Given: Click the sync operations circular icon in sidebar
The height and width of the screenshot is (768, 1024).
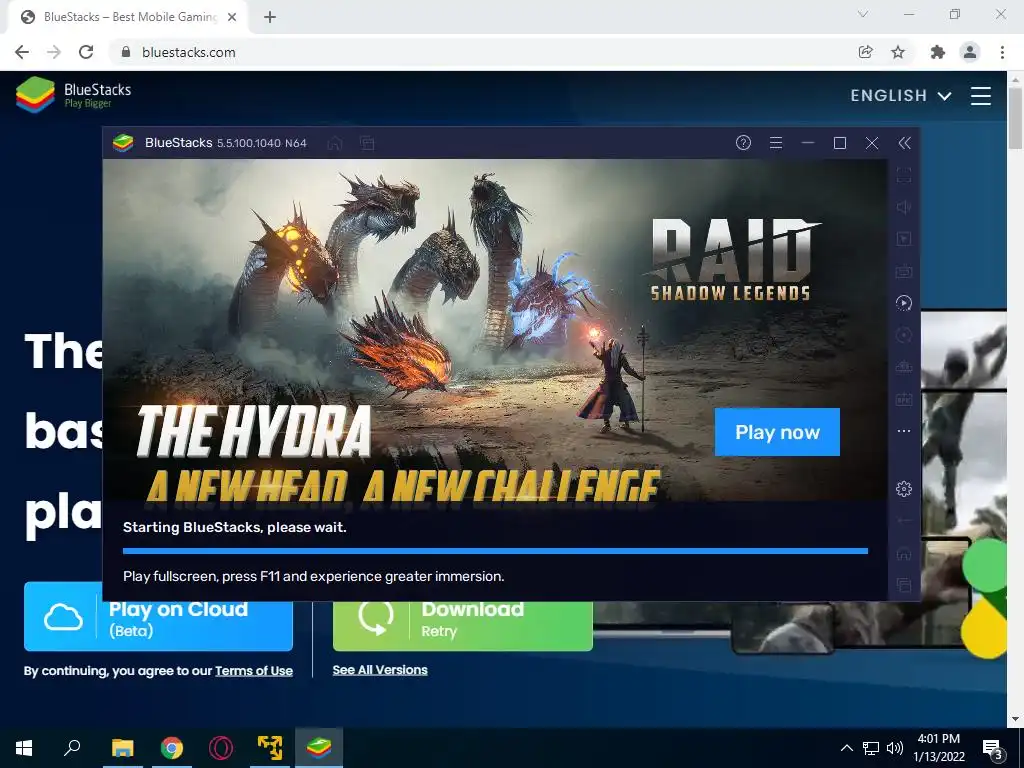Looking at the screenshot, I should coord(904,335).
